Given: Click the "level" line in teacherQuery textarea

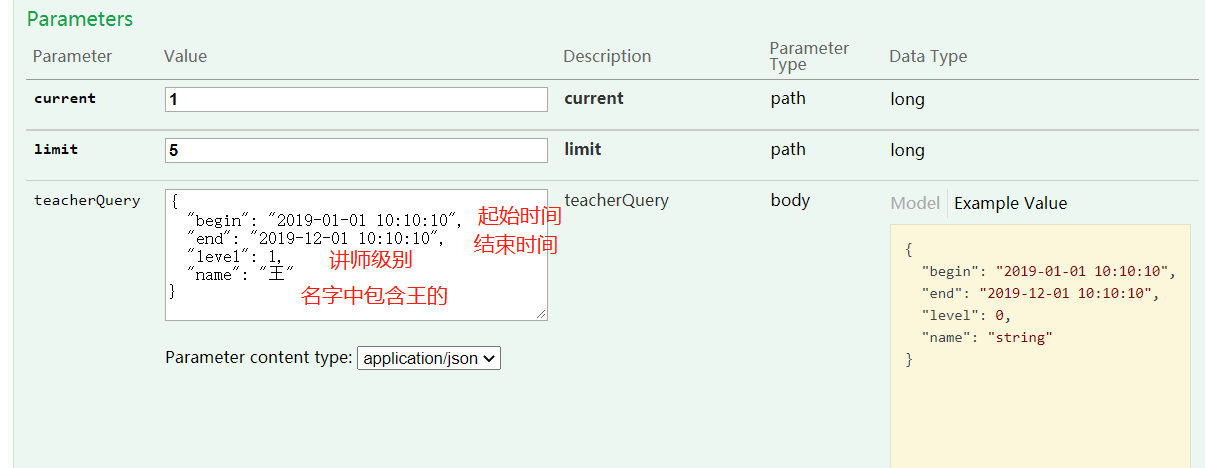Looking at the screenshot, I should click(x=235, y=255).
